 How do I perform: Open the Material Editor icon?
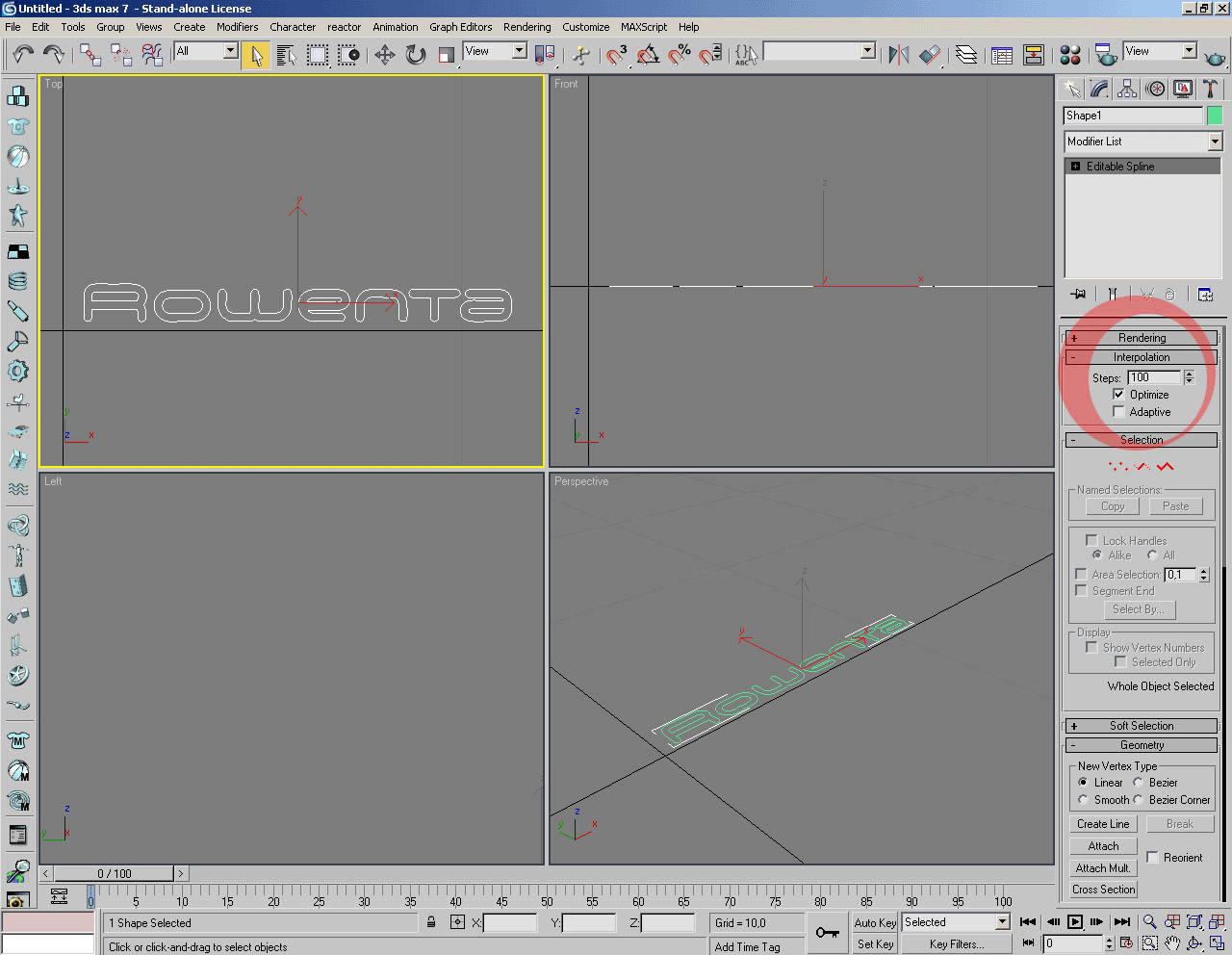point(1069,55)
